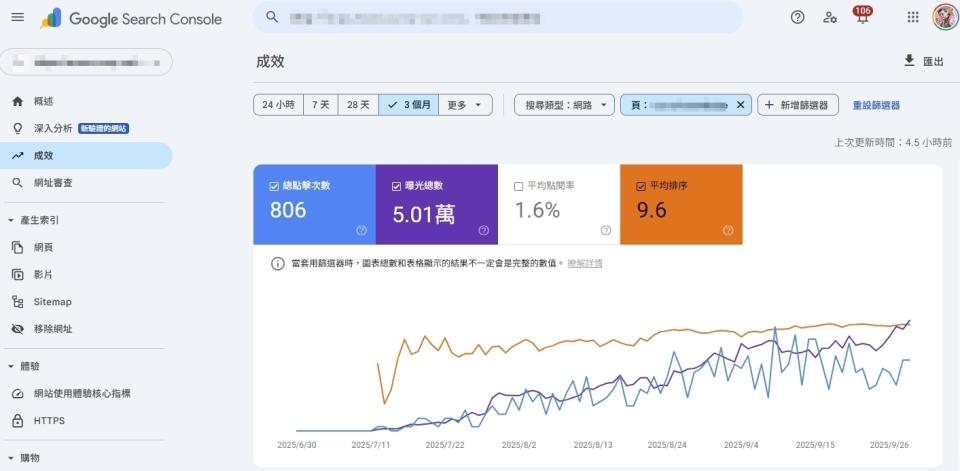Toggle the 平均排序 checkbox

pyautogui.click(x=640, y=186)
